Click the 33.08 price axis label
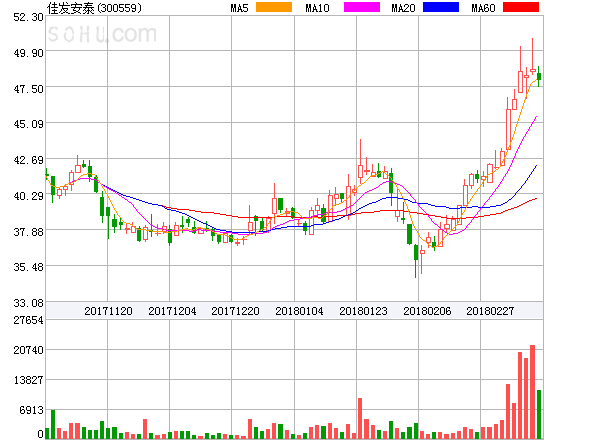 28,303
